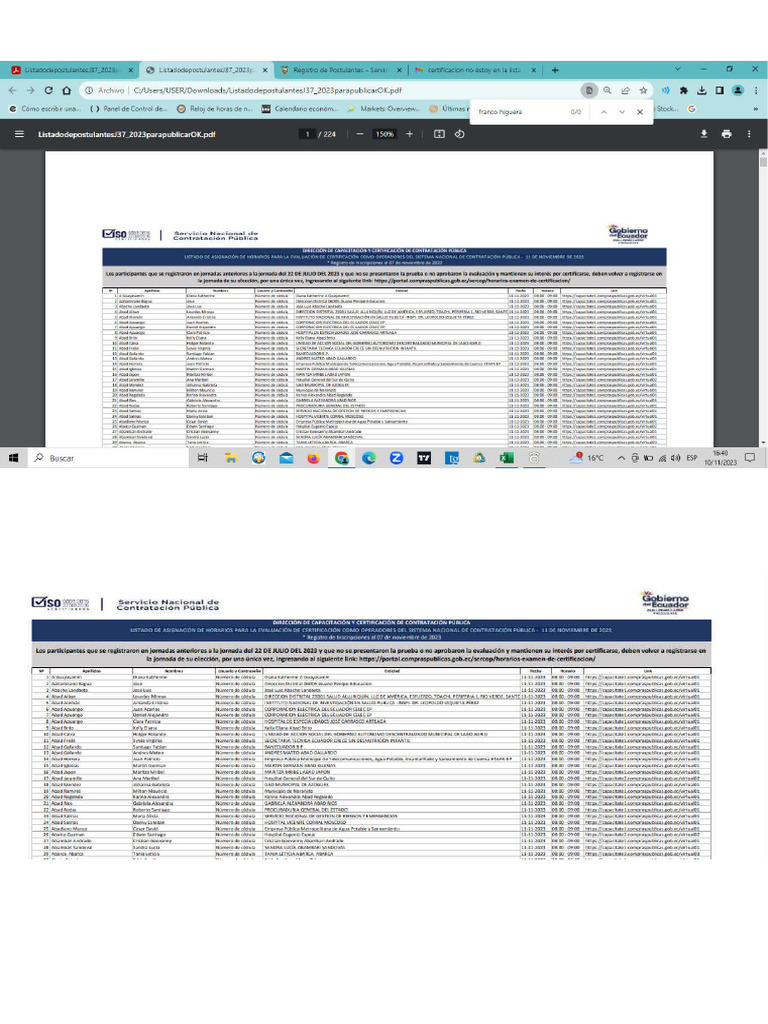Zoom out the PDF with minus button

tap(360, 134)
